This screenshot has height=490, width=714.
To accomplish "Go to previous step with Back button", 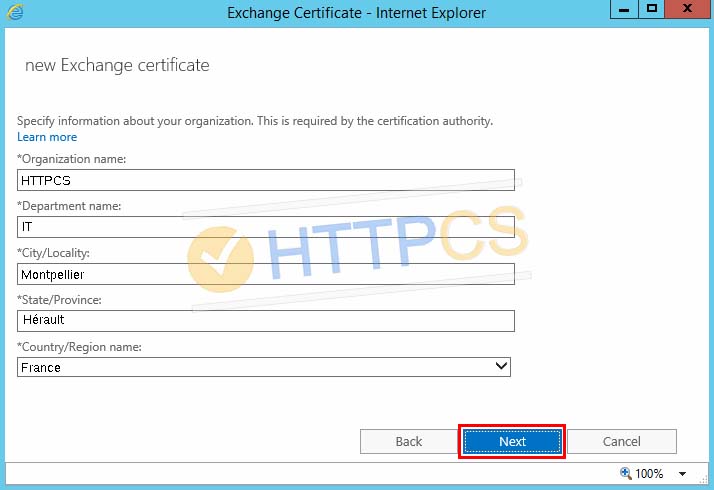I will (x=408, y=441).
